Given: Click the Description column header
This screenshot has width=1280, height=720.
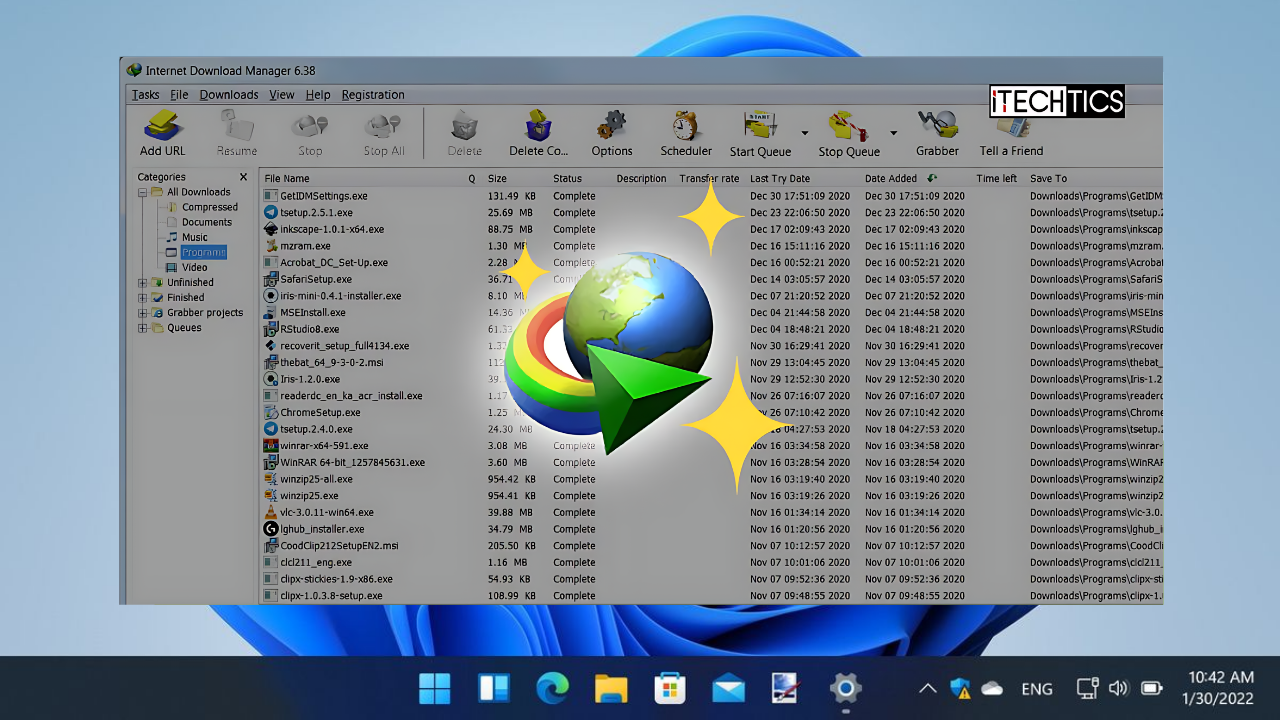Looking at the screenshot, I should (x=642, y=178).
